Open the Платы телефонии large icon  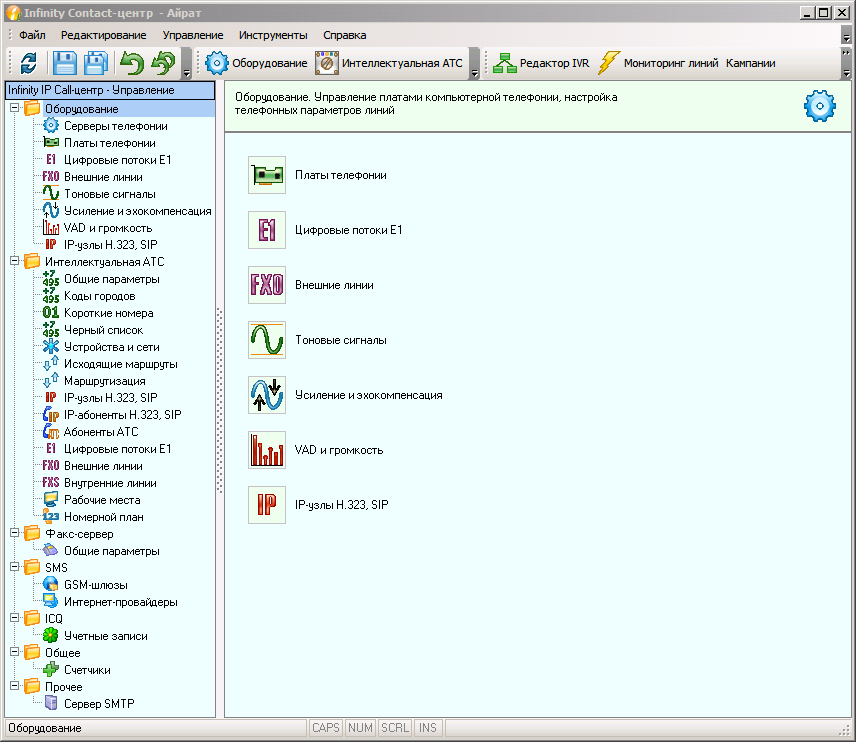point(267,175)
